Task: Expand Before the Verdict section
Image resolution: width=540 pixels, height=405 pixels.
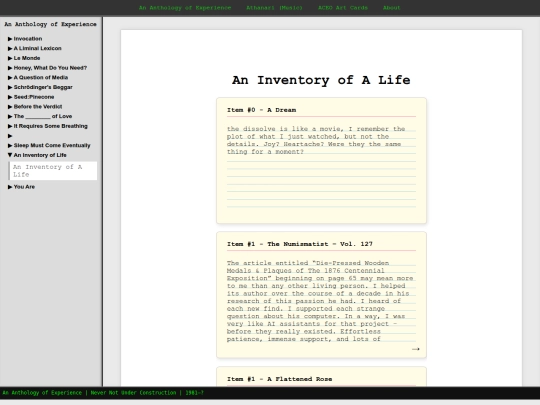Action: (35, 106)
